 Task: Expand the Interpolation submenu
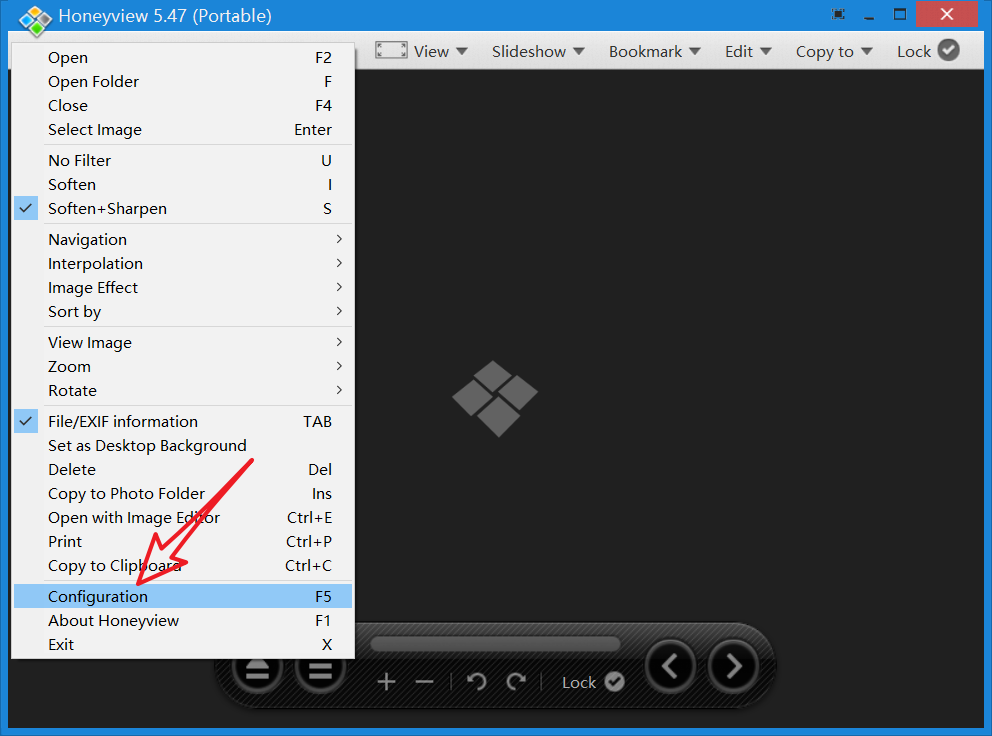[183, 263]
